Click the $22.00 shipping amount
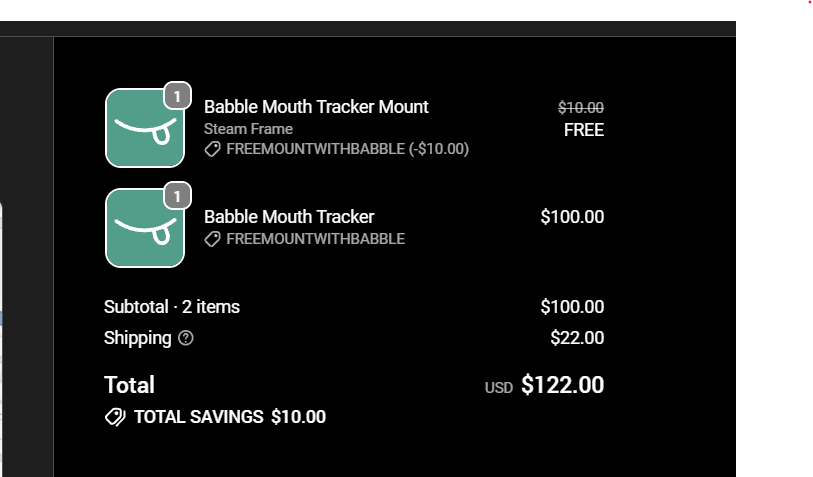 (x=577, y=338)
